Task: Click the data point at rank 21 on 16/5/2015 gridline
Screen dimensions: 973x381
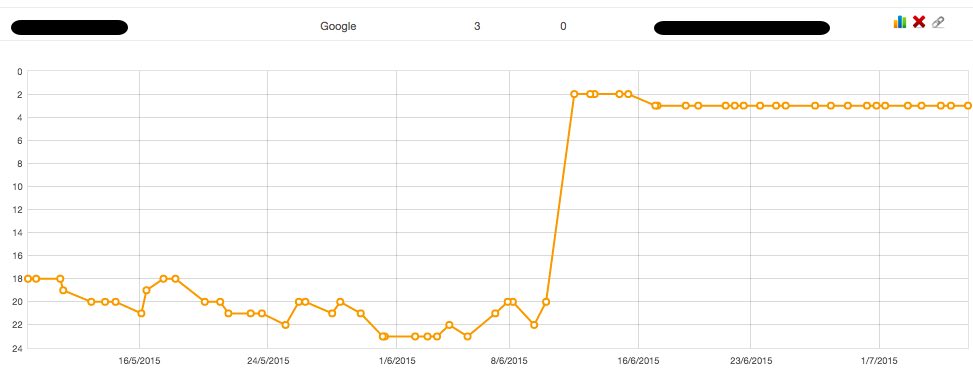Action: click(x=141, y=313)
